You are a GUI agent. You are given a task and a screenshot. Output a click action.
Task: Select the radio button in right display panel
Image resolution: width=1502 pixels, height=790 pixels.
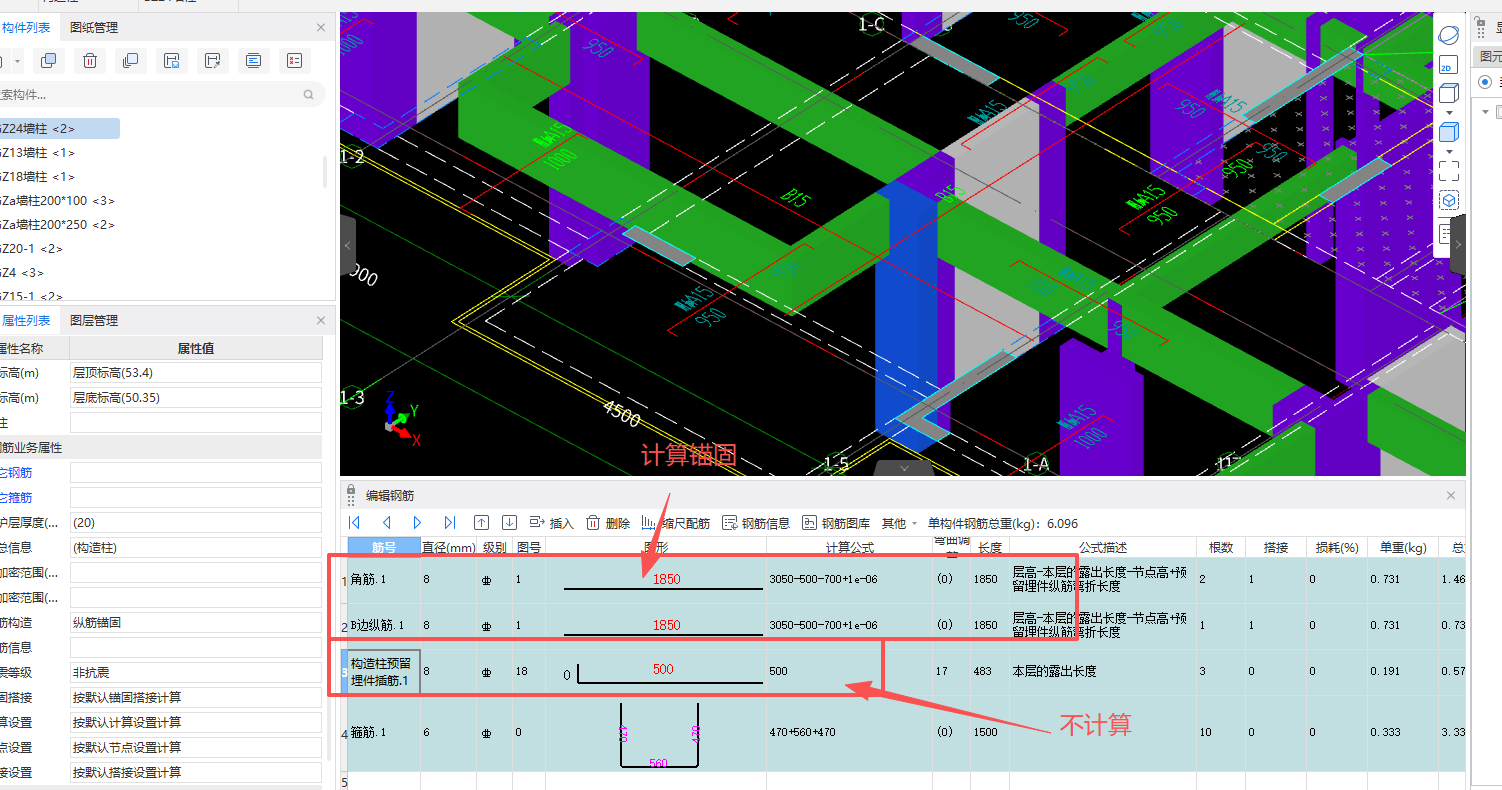[x=1485, y=82]
